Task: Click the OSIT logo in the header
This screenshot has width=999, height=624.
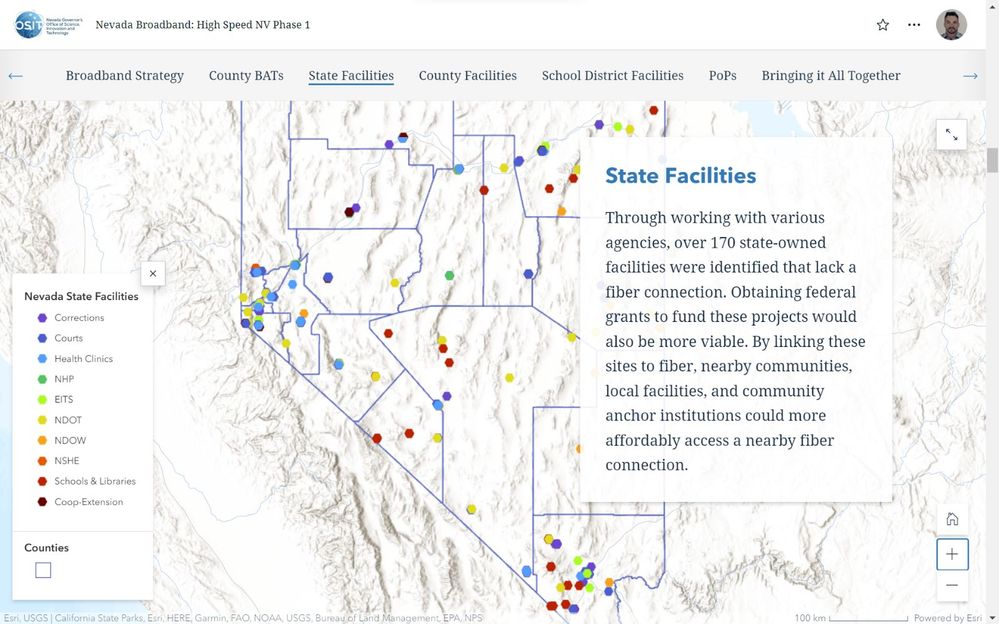Action: point(49,25)
